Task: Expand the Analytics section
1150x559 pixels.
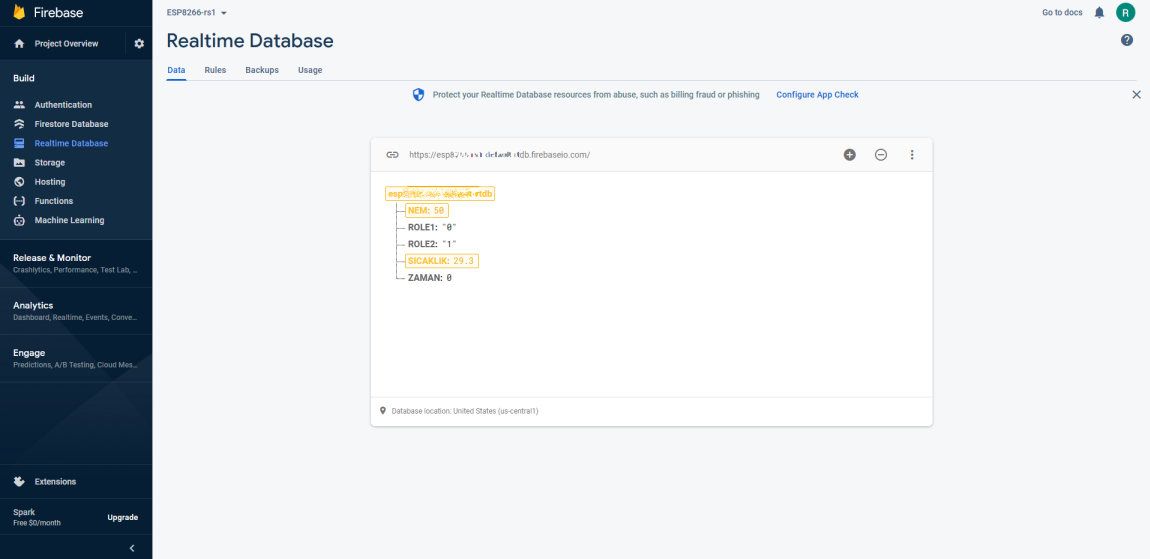Action: (x=76, y=311)
